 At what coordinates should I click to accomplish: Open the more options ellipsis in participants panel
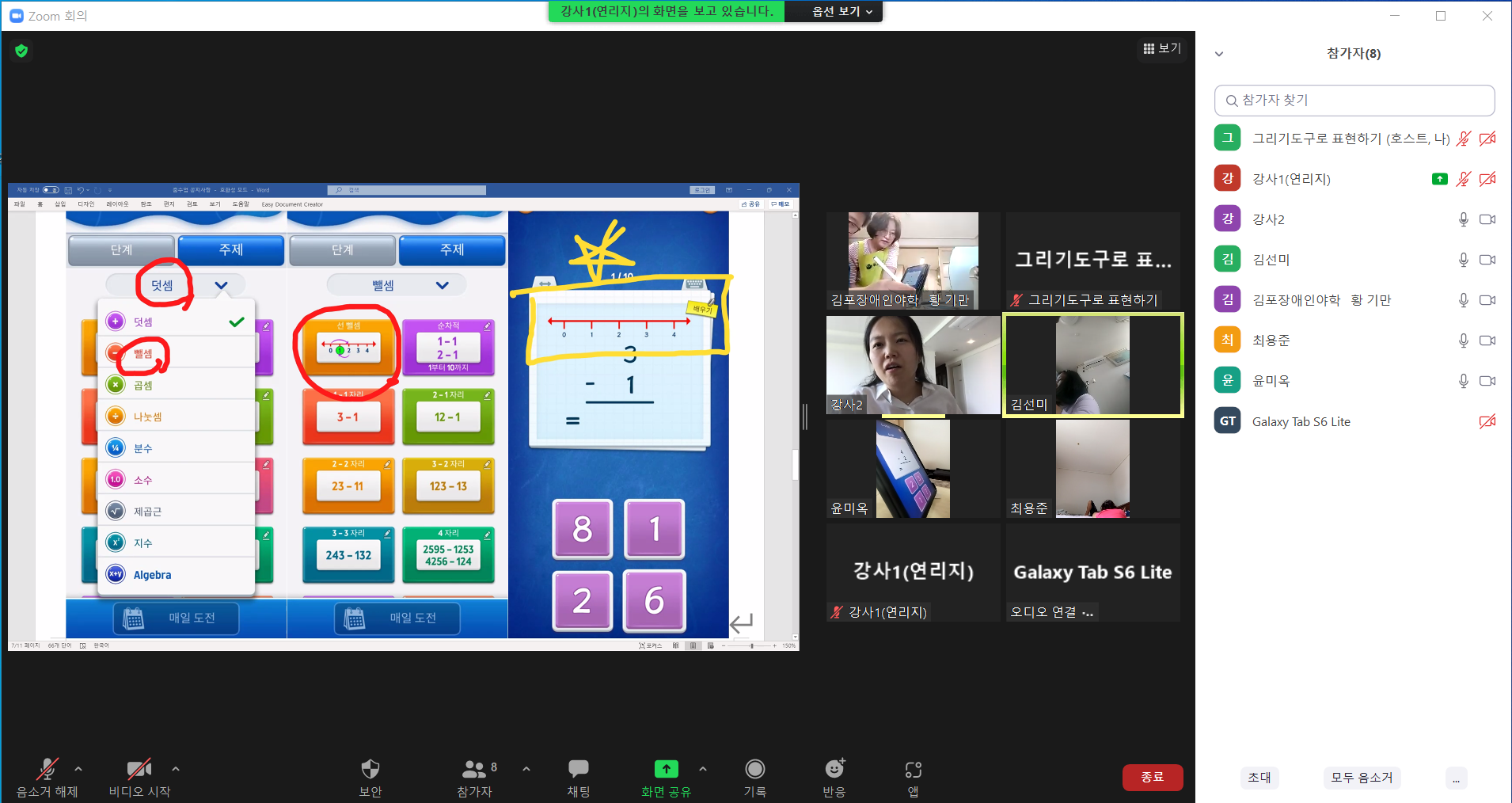[1456, 778]
